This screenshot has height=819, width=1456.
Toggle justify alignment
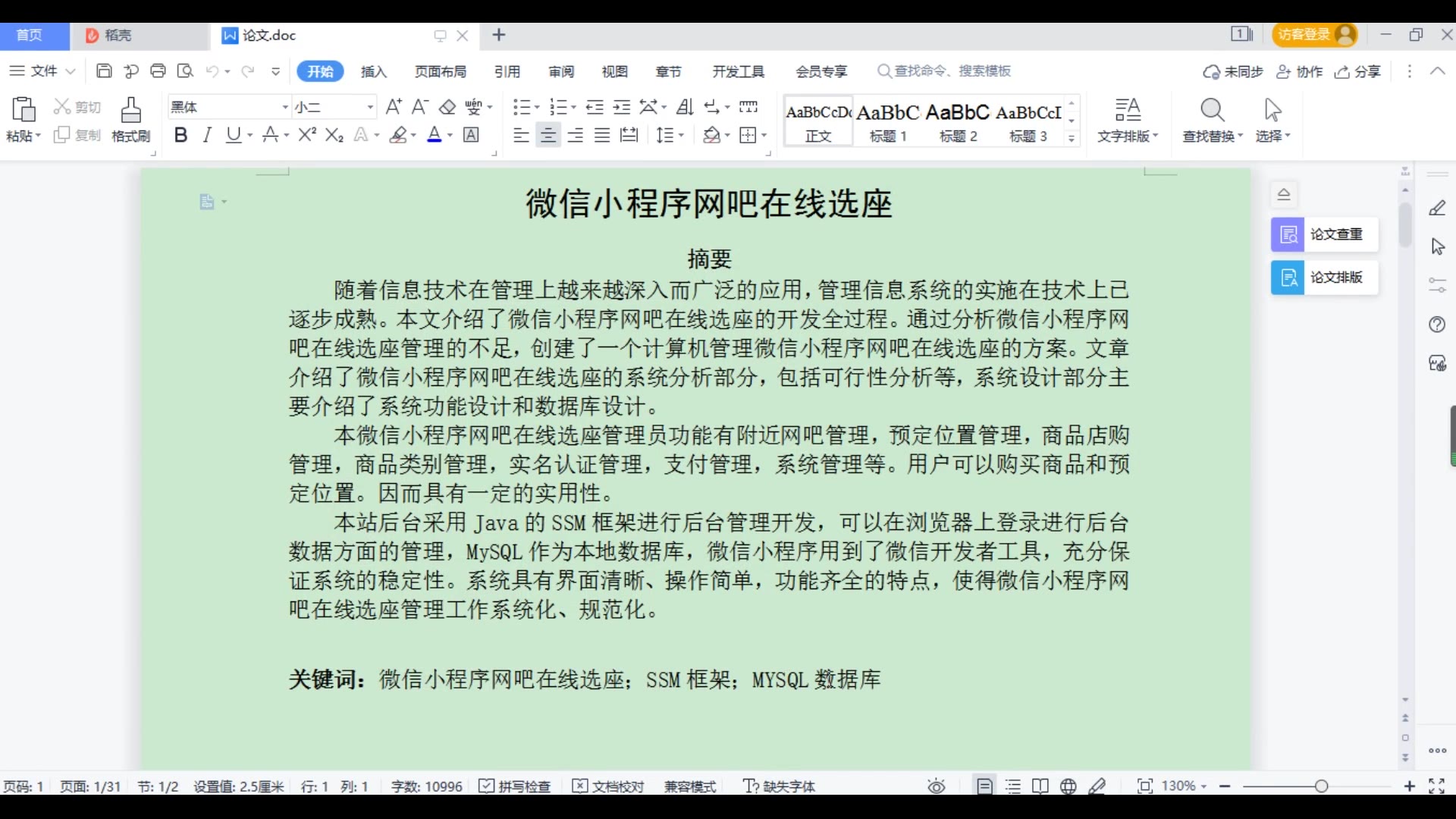602,135
